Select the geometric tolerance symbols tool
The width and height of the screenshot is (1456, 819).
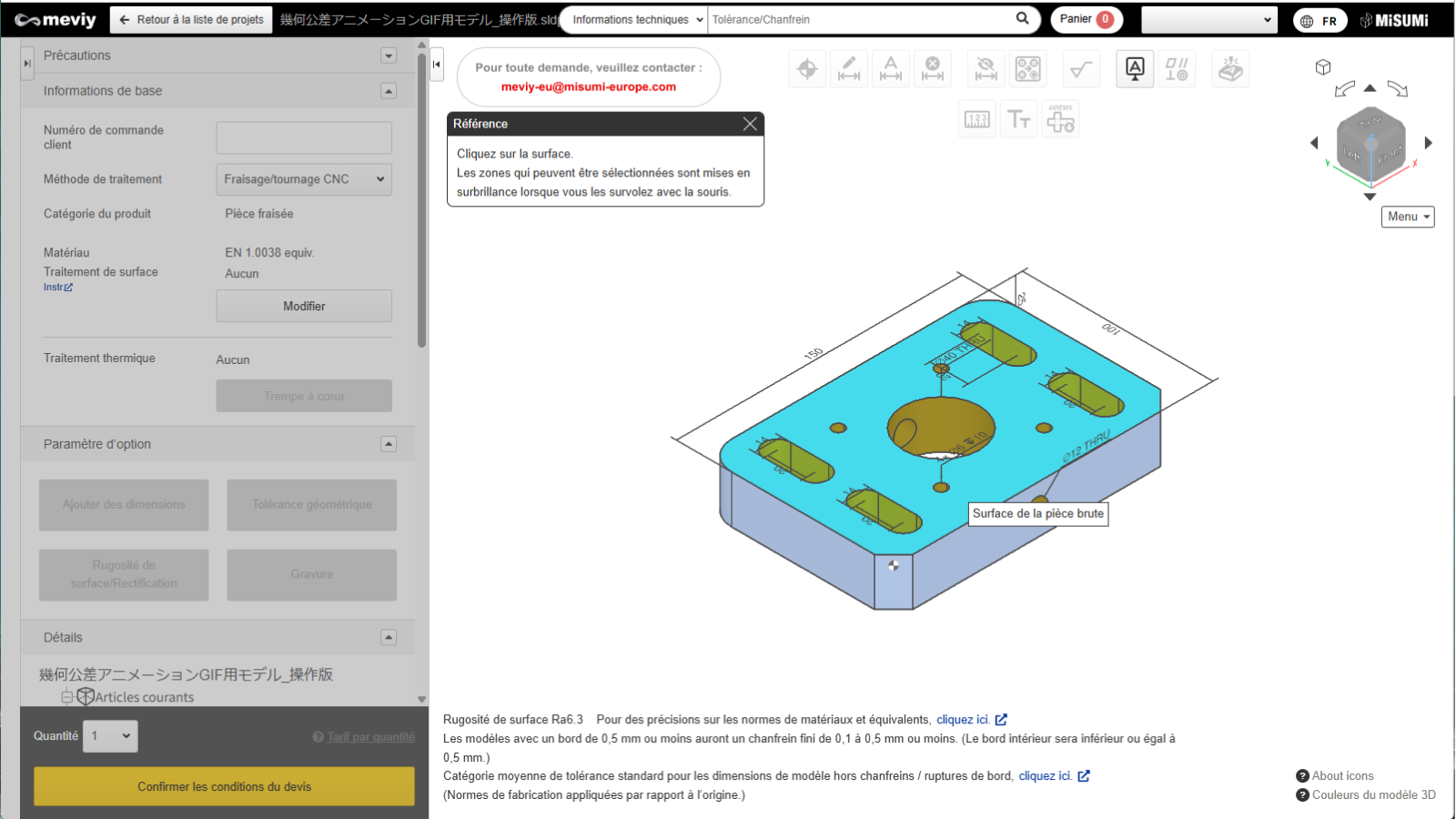coord(1177,69)
